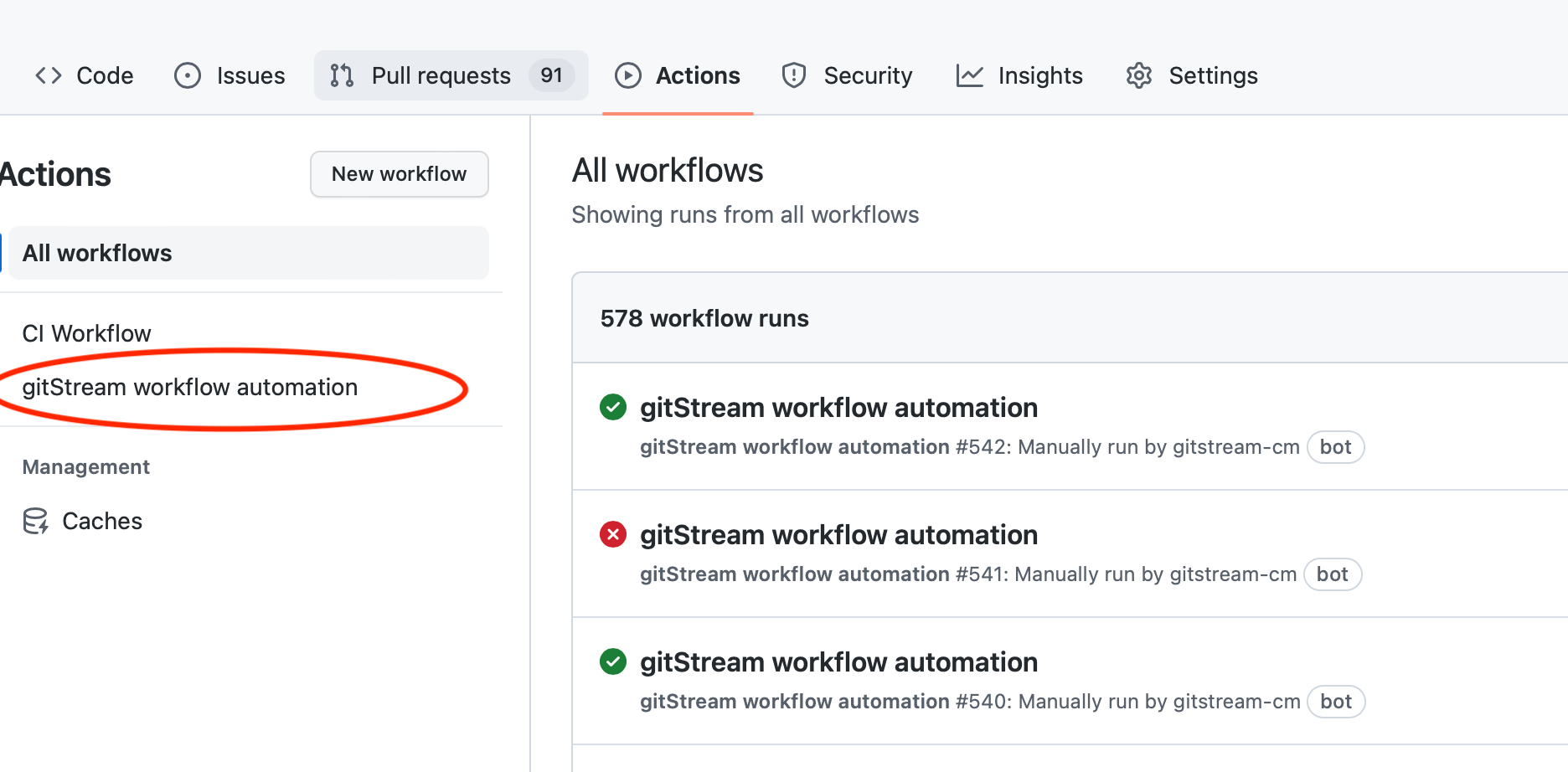1568x772 pixels.
Task: Click the bot label on run #540
Action: coord(1336,702)
